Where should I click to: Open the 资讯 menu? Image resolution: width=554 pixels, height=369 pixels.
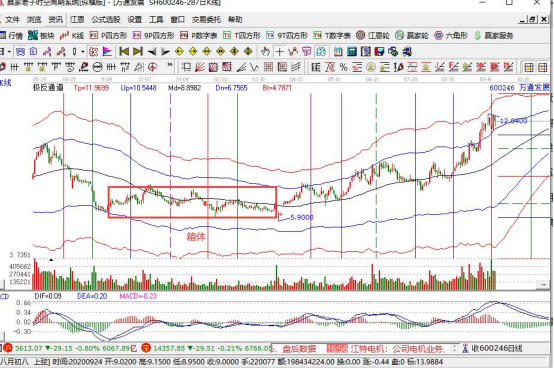pos(55,19)
